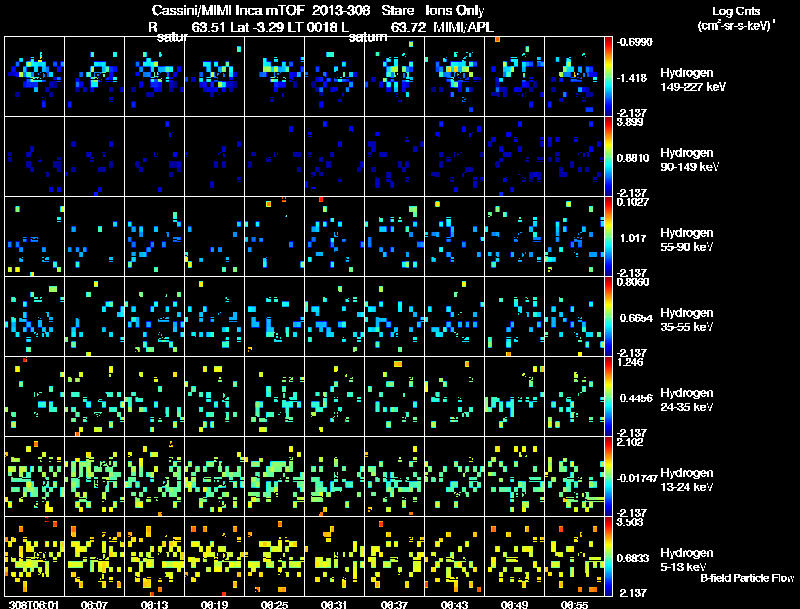Viewport: 800px width, 609px height.
Task: Click the '63.51' R value in the header
Action: [209, 27]
